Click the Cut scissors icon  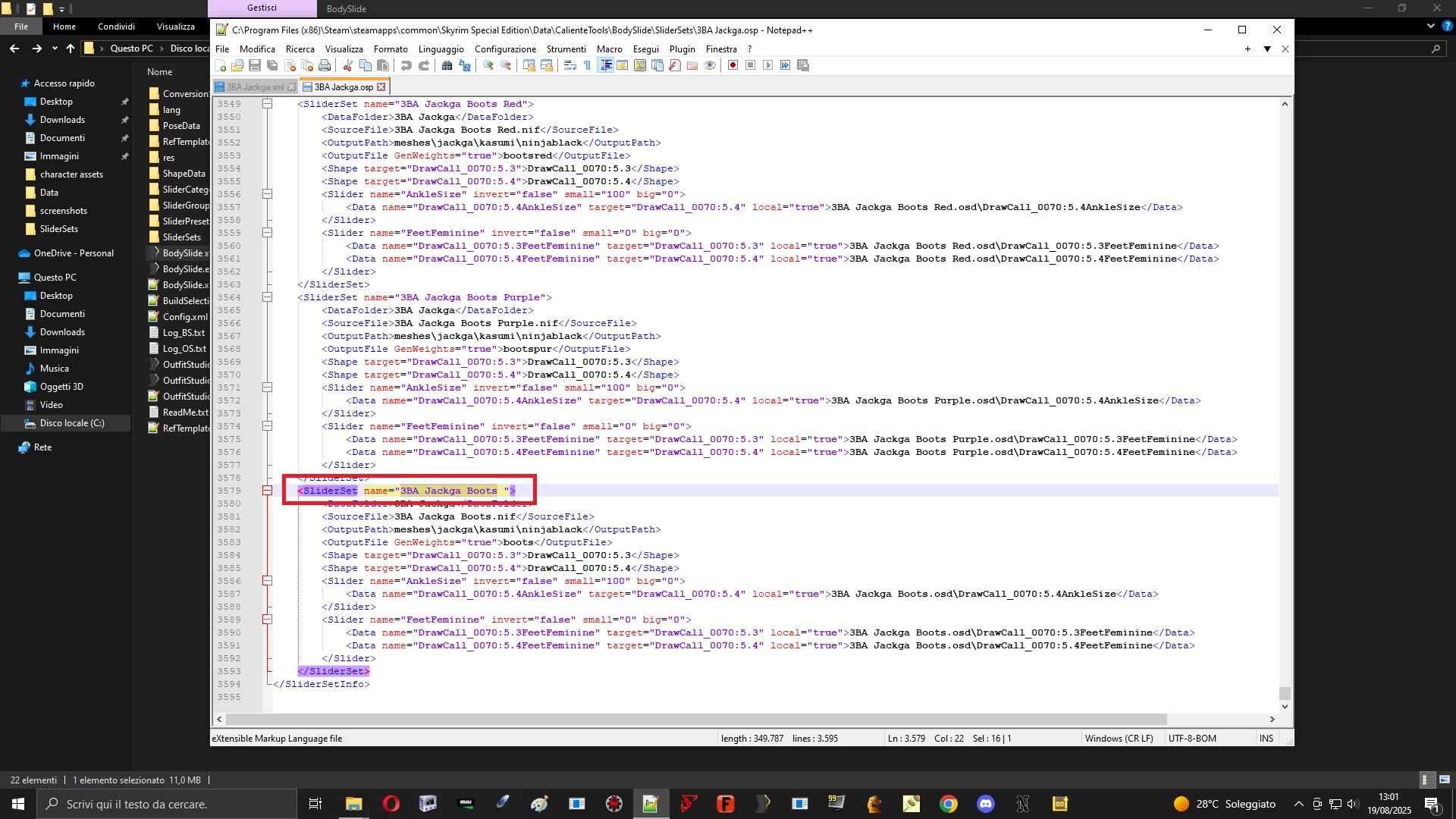coord(347,65)
